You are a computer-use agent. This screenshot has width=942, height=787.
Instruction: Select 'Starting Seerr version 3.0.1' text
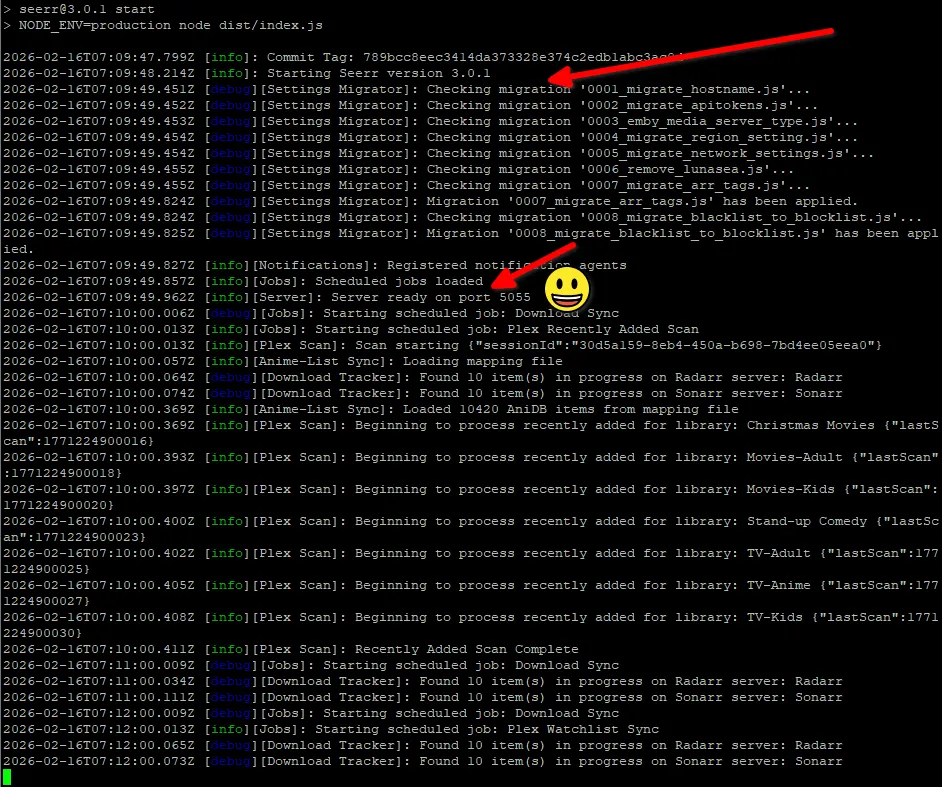coord(378,73)
